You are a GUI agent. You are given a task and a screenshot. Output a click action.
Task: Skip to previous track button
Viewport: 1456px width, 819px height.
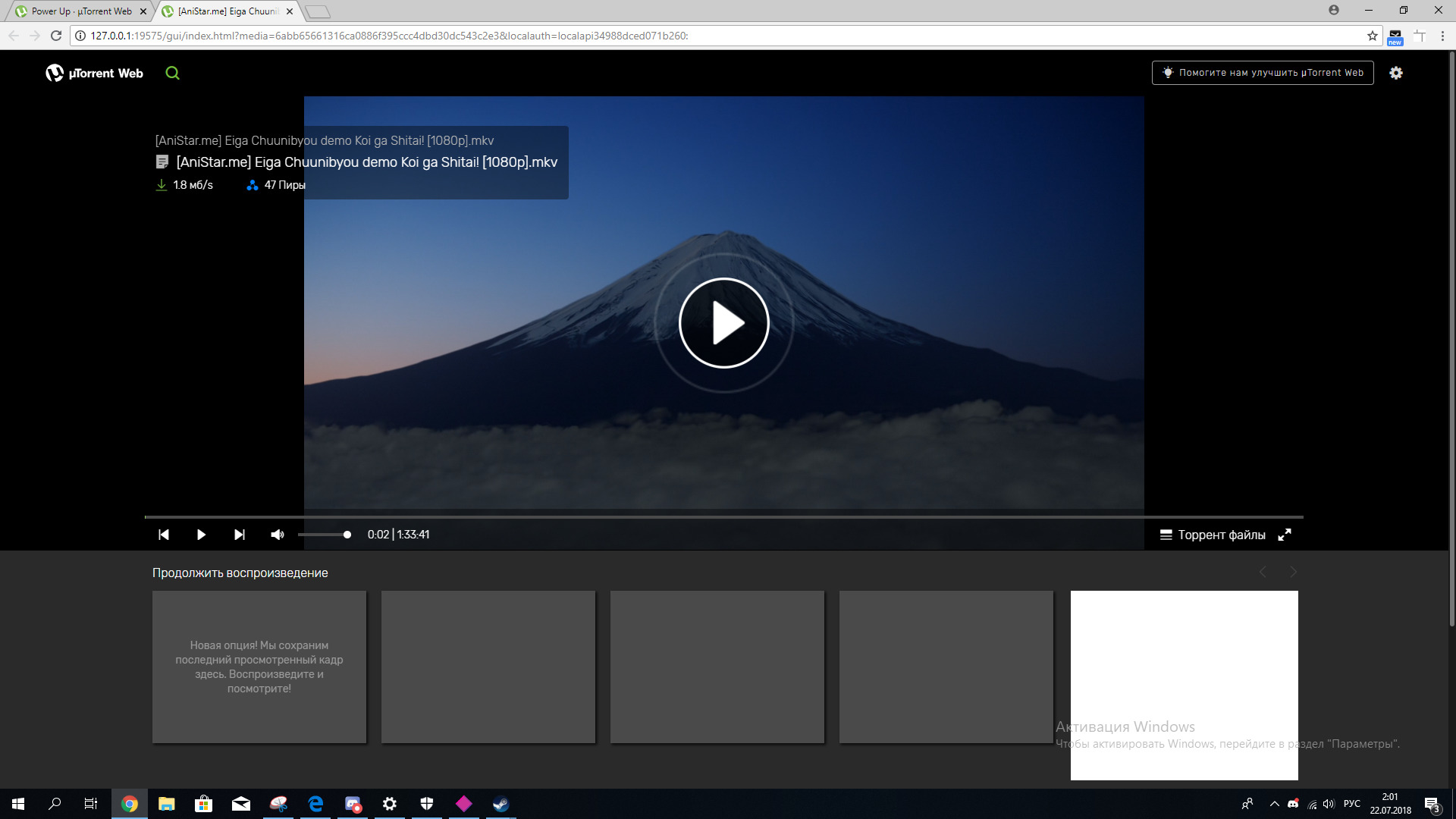click(163, 535)
